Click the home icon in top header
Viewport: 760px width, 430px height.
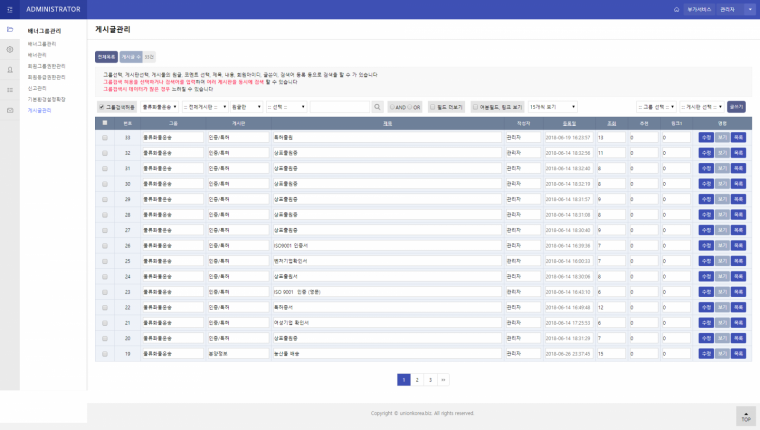click(676, 9)
